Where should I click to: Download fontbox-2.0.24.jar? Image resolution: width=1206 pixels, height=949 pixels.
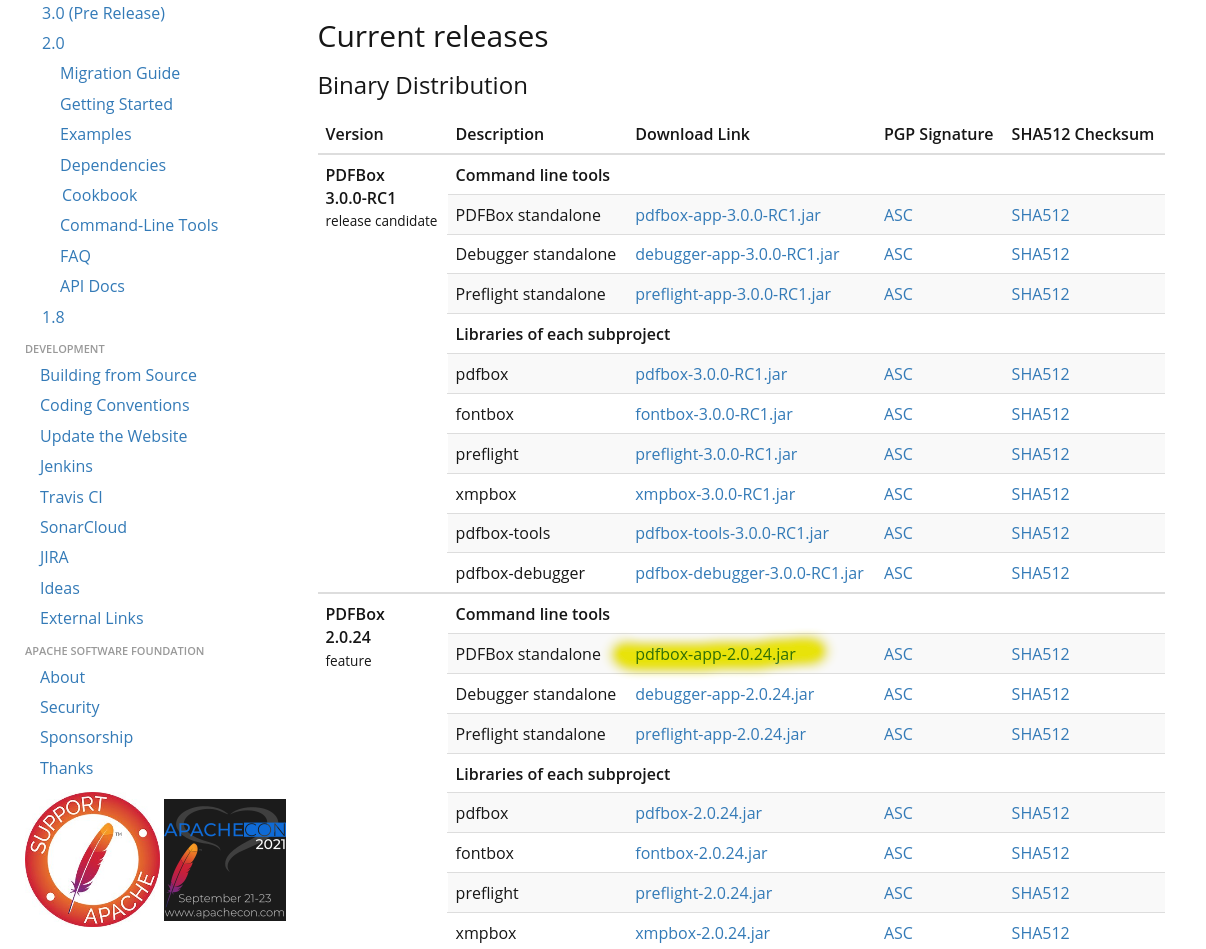[701, 853]
